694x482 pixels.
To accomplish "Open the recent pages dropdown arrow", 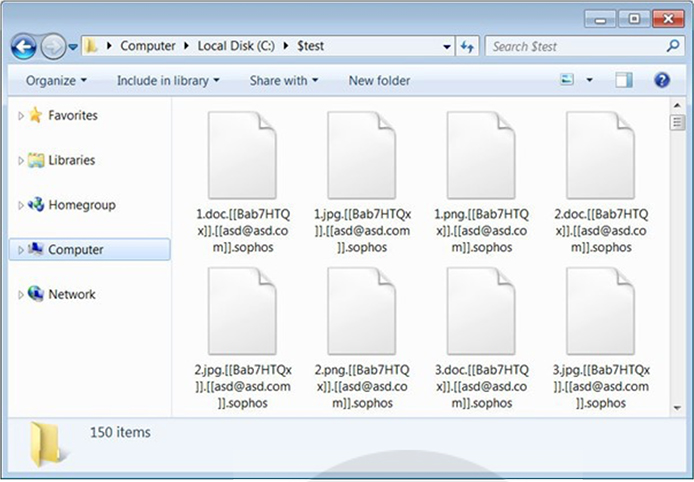I will [73, 46].
